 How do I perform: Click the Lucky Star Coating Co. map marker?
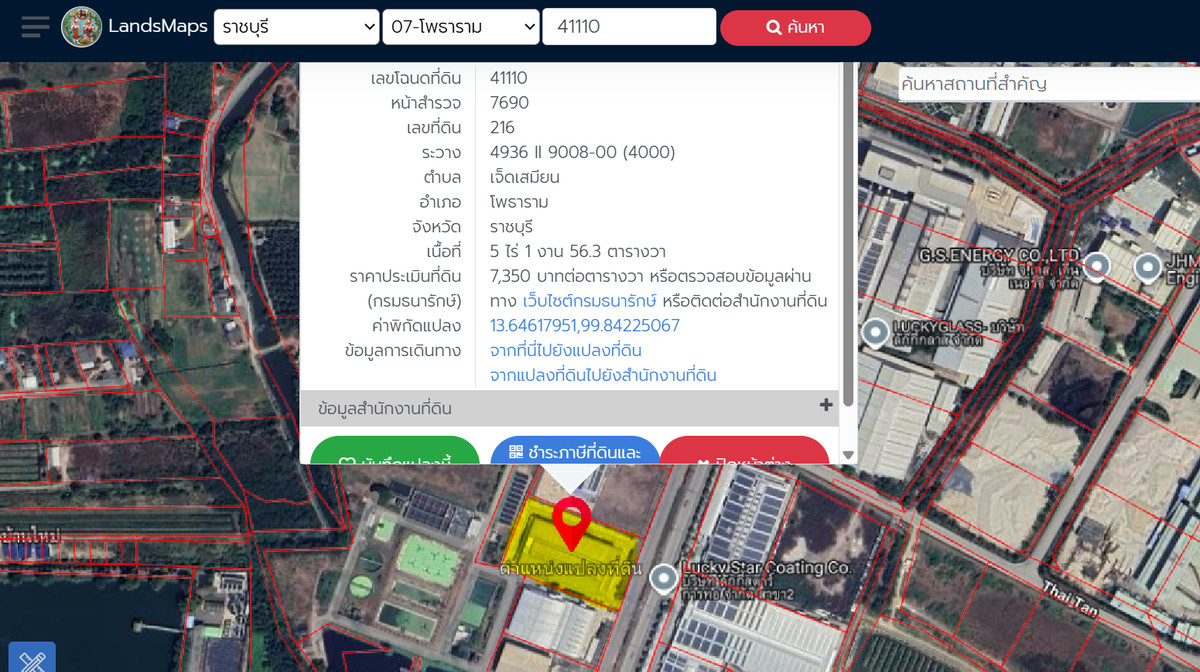(663, 577)
